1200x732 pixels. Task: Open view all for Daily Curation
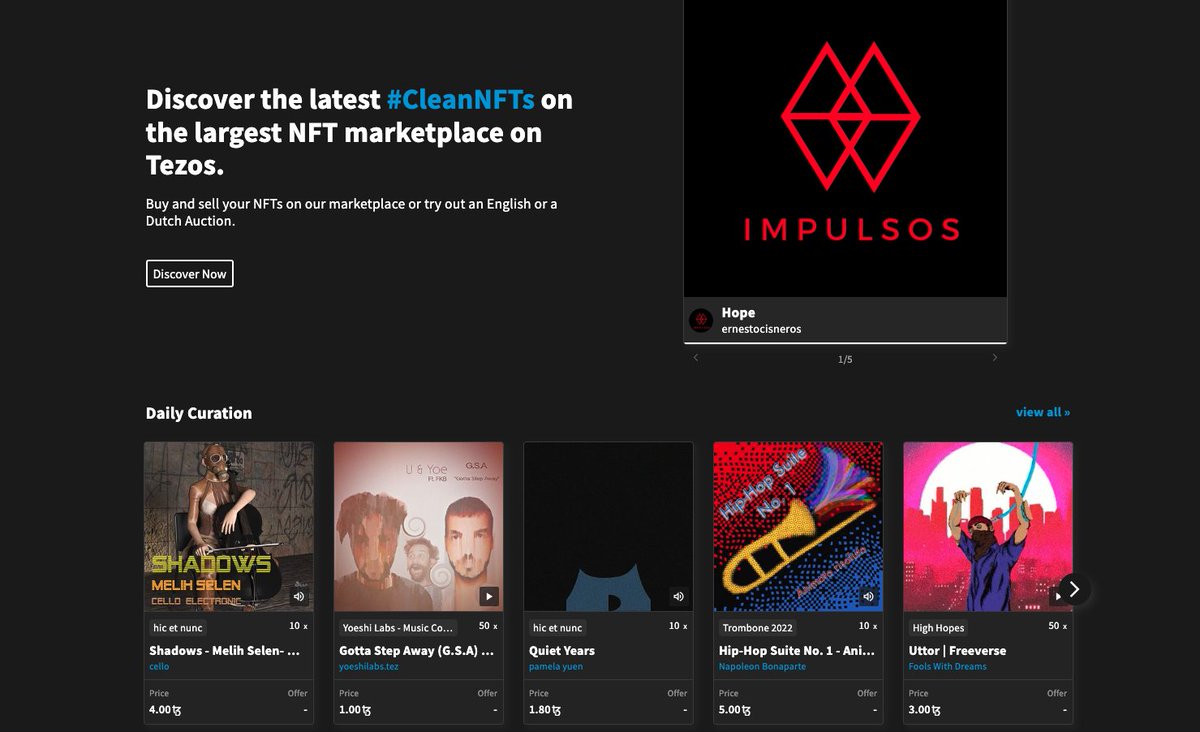tap(1043, 411)
